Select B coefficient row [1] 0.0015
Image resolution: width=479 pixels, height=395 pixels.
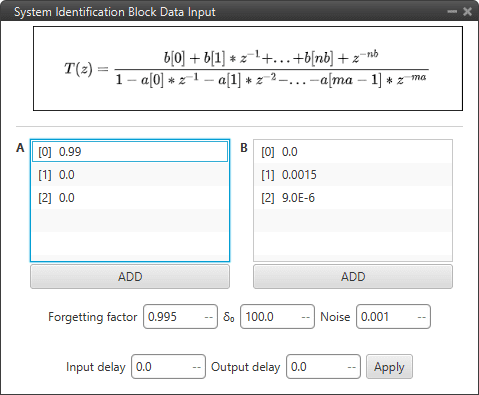point(353,175)
